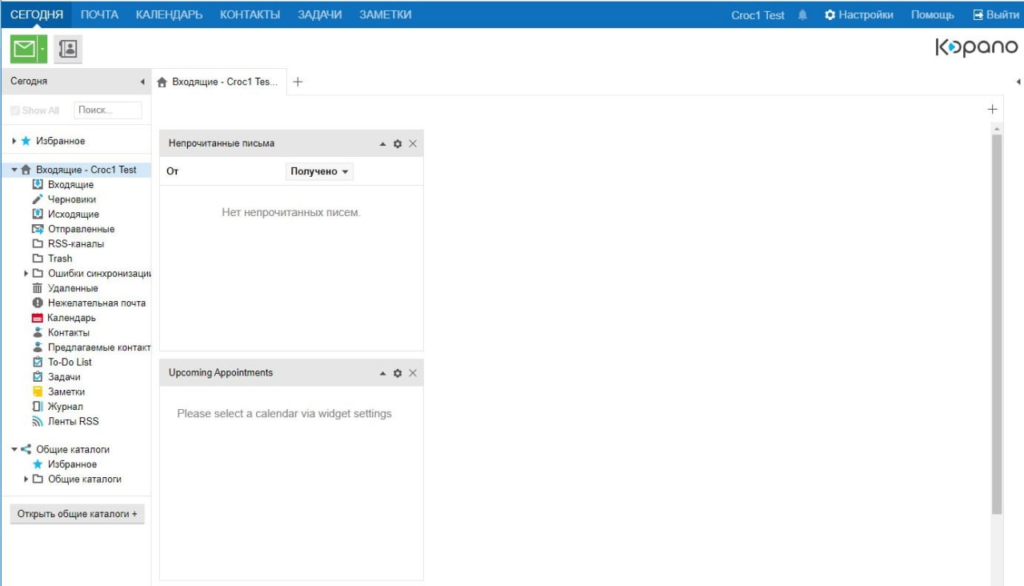Screen dimensions: 1024x586
Task: Select the СЕГОДНЯ tab
Action: (37, 14)
